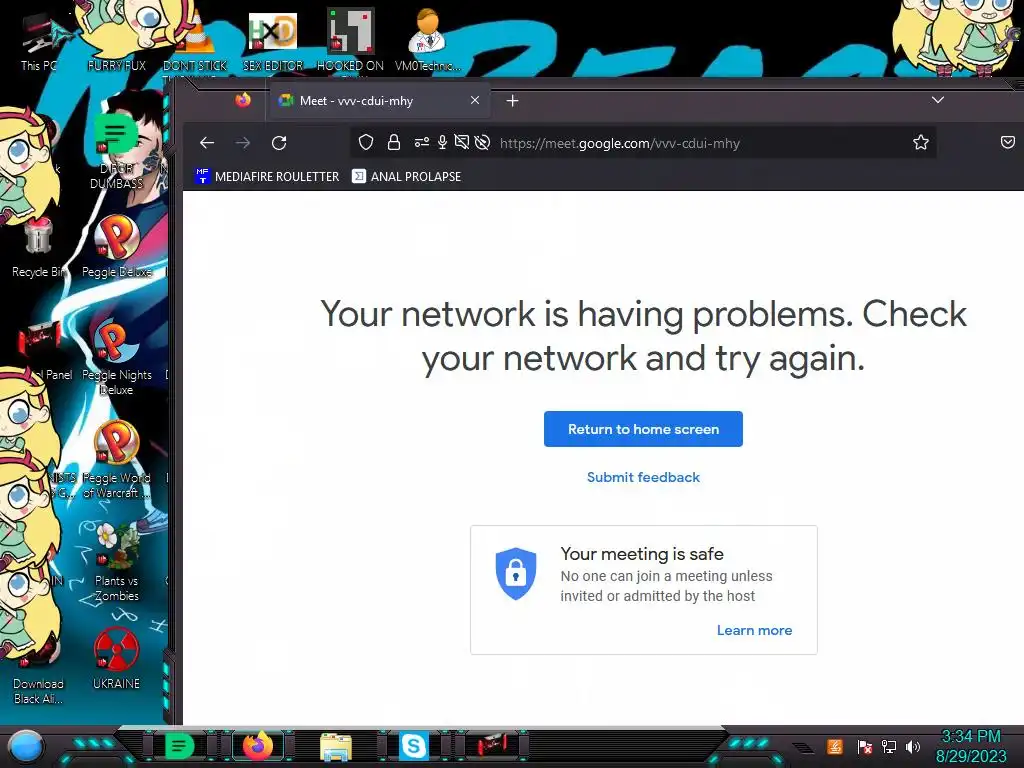Reload the Meet page
Image resolution: width=1024 pixels, height=768 pixels.
tap(280, 142)
